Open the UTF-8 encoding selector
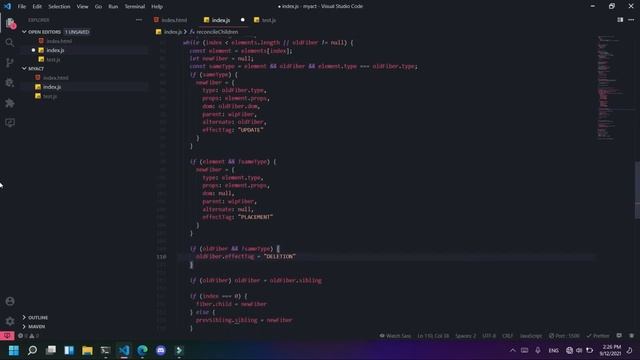The height and width of the screenshot is (360, 640). coord(489,336)
